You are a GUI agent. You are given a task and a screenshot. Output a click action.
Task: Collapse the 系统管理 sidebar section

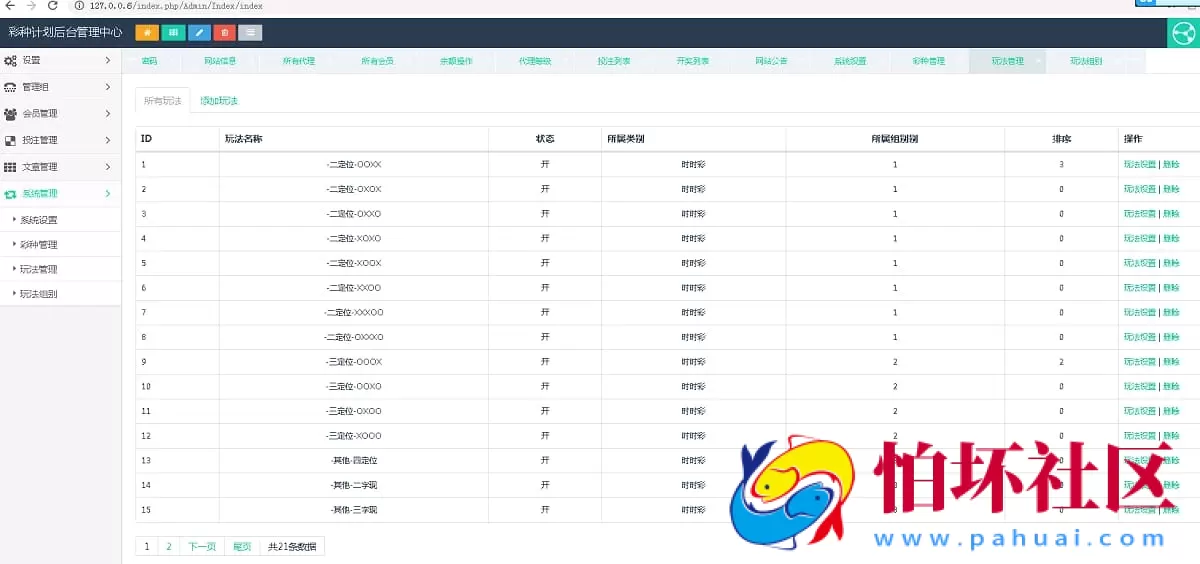coord(60,194)
